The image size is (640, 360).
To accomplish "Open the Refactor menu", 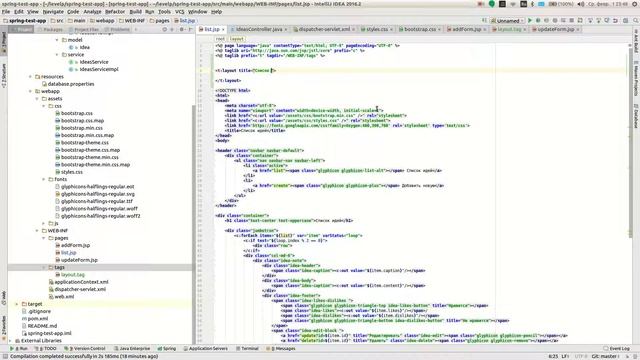I will (115, 12).
